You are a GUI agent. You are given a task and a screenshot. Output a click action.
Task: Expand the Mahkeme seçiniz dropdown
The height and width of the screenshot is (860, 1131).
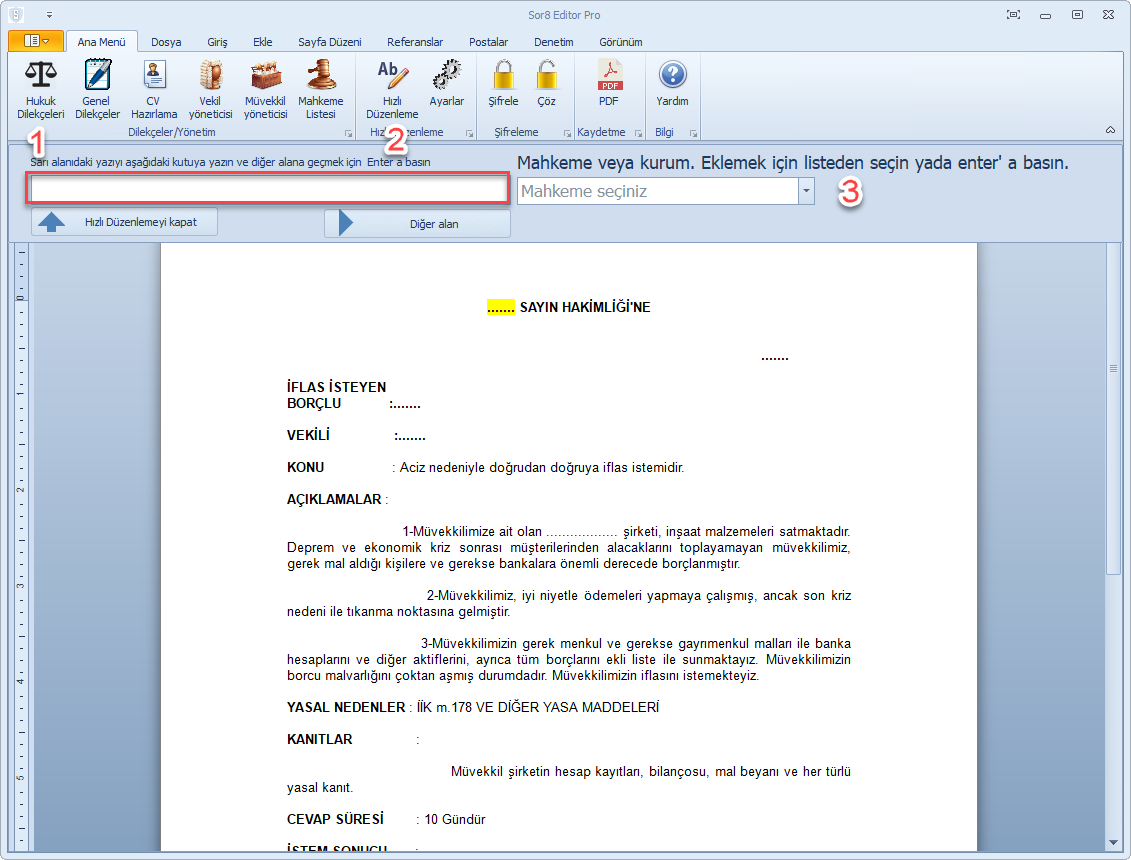(x=806, y=191)
